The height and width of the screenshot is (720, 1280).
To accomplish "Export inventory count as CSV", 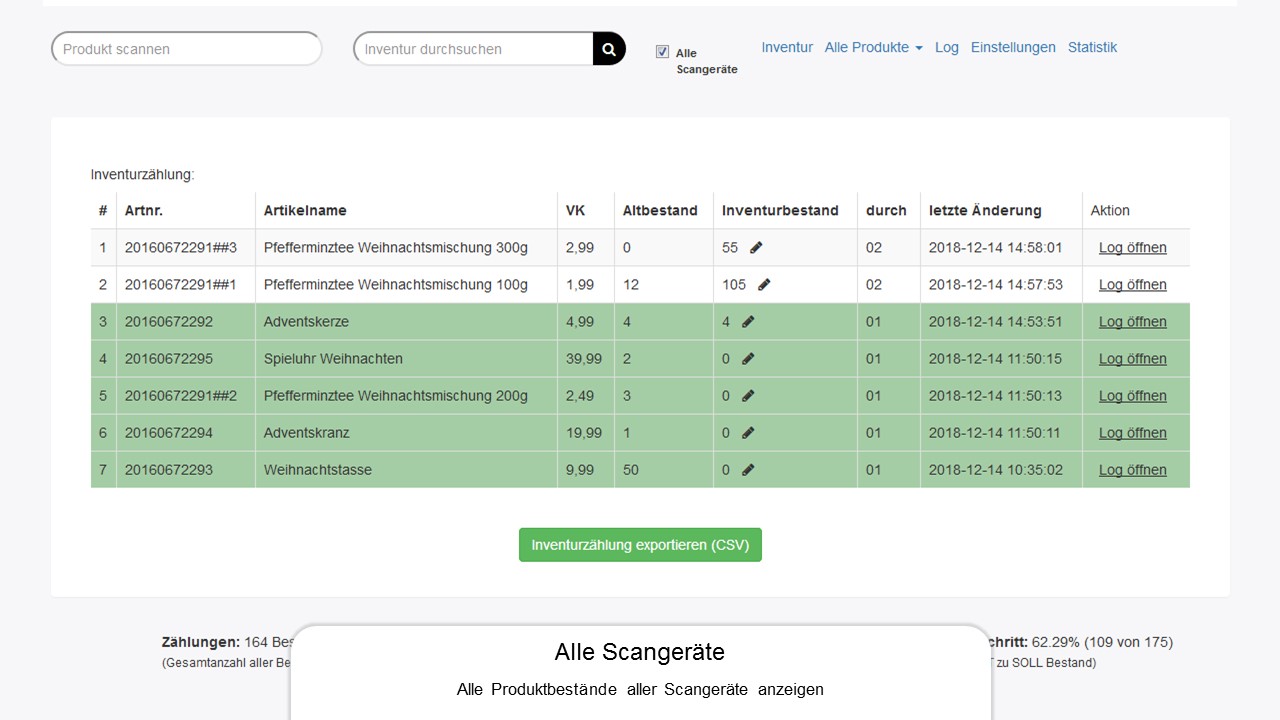I will tap(640, 545).
